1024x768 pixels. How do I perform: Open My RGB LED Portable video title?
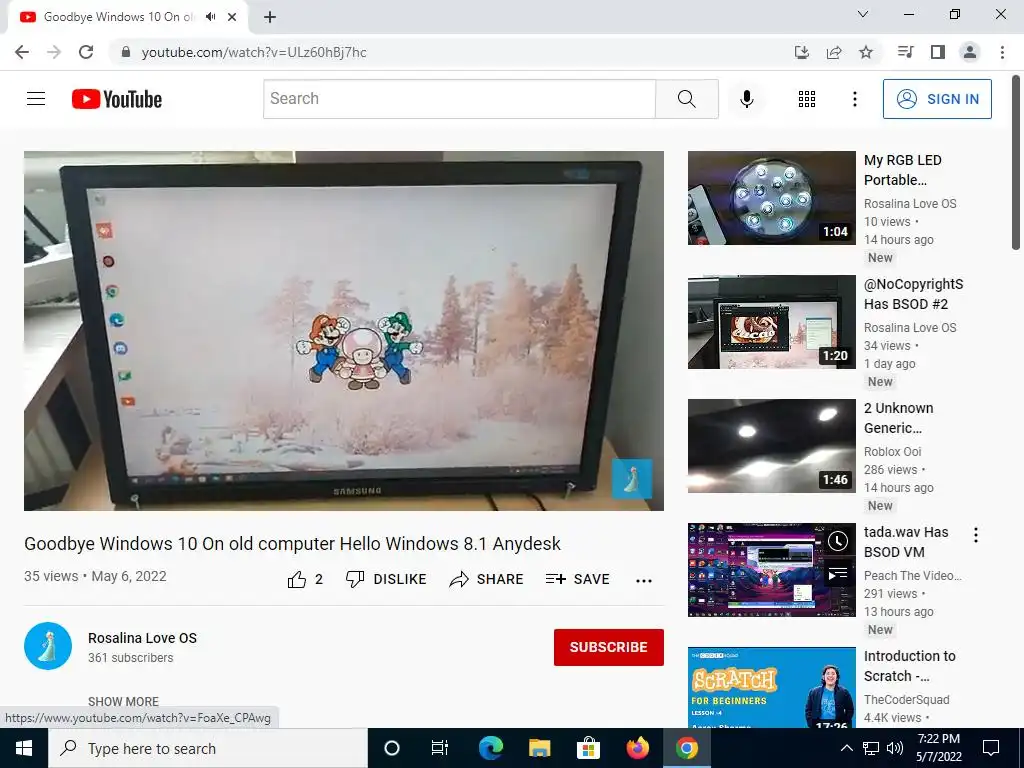[903, 170]
